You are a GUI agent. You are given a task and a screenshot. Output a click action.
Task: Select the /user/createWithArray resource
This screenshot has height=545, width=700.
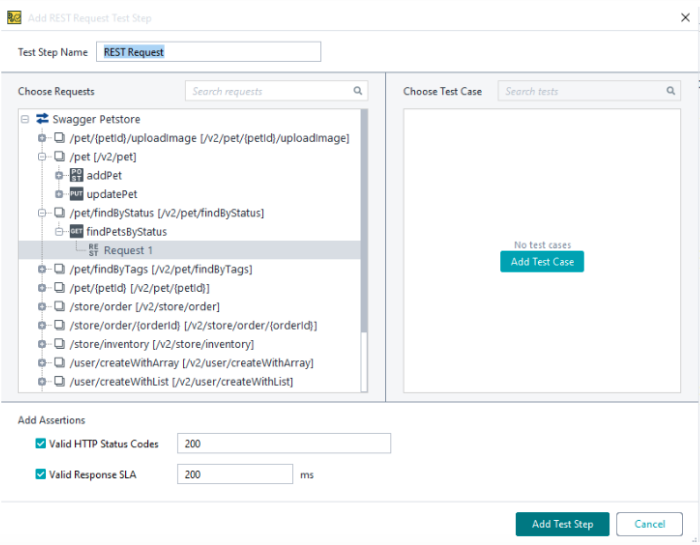[x=190, y=363]
